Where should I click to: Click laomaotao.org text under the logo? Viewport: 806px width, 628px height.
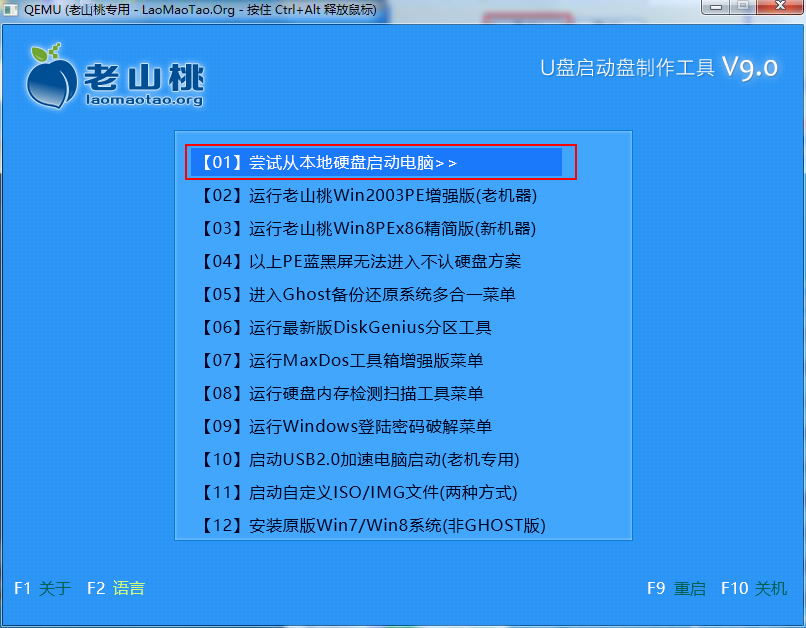(144, 99)
